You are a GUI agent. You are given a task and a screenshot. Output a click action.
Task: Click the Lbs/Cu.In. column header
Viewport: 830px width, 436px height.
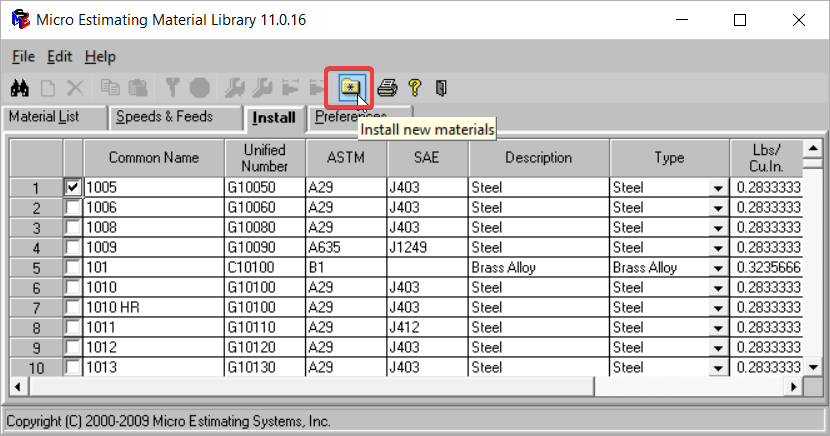[766, 158]
